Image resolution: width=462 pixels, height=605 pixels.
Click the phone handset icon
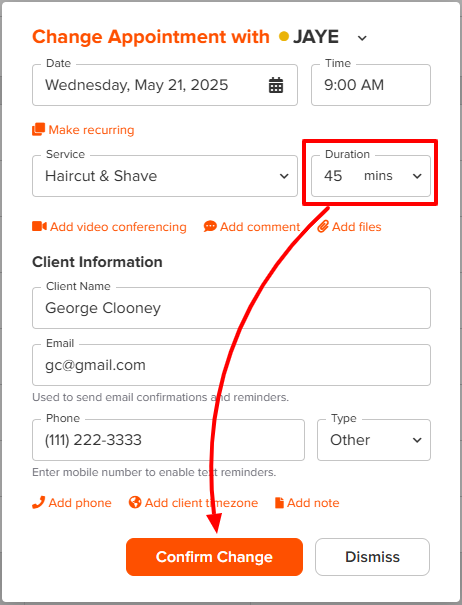pyautogui.click(x=38, y=503)
